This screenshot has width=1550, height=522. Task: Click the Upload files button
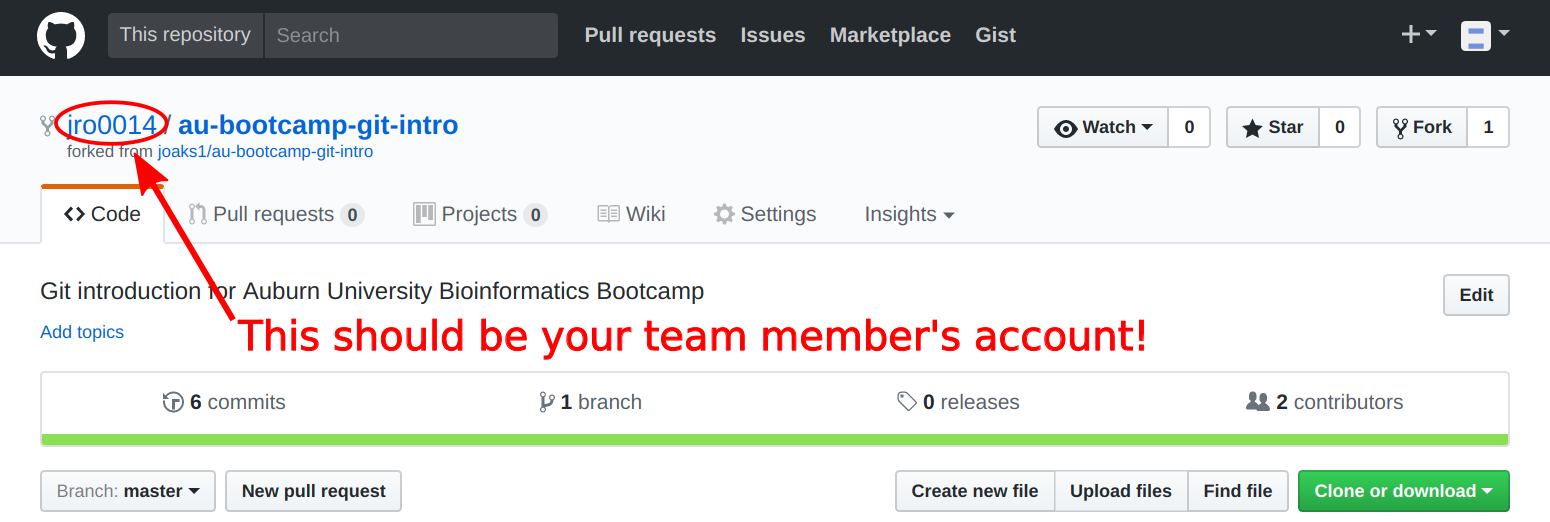1121,491
